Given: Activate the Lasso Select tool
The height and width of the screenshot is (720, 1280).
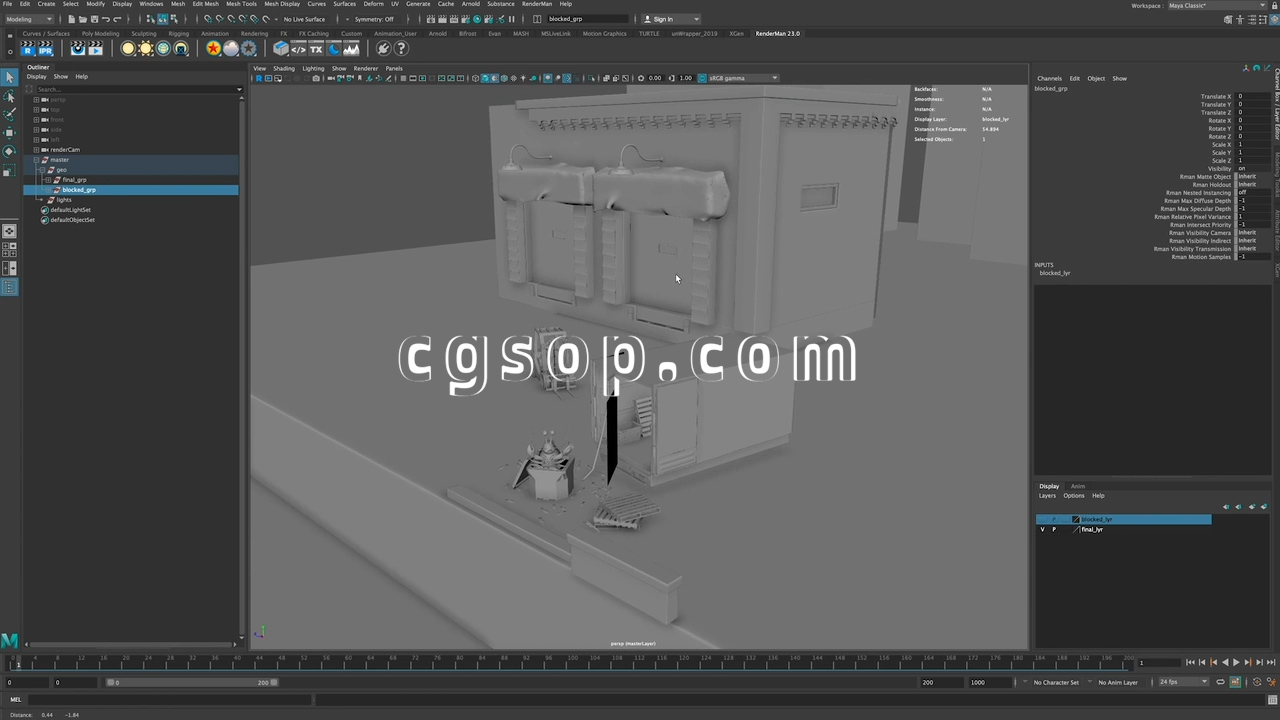Looking at the screenshot, I should [x=9, y=96].
